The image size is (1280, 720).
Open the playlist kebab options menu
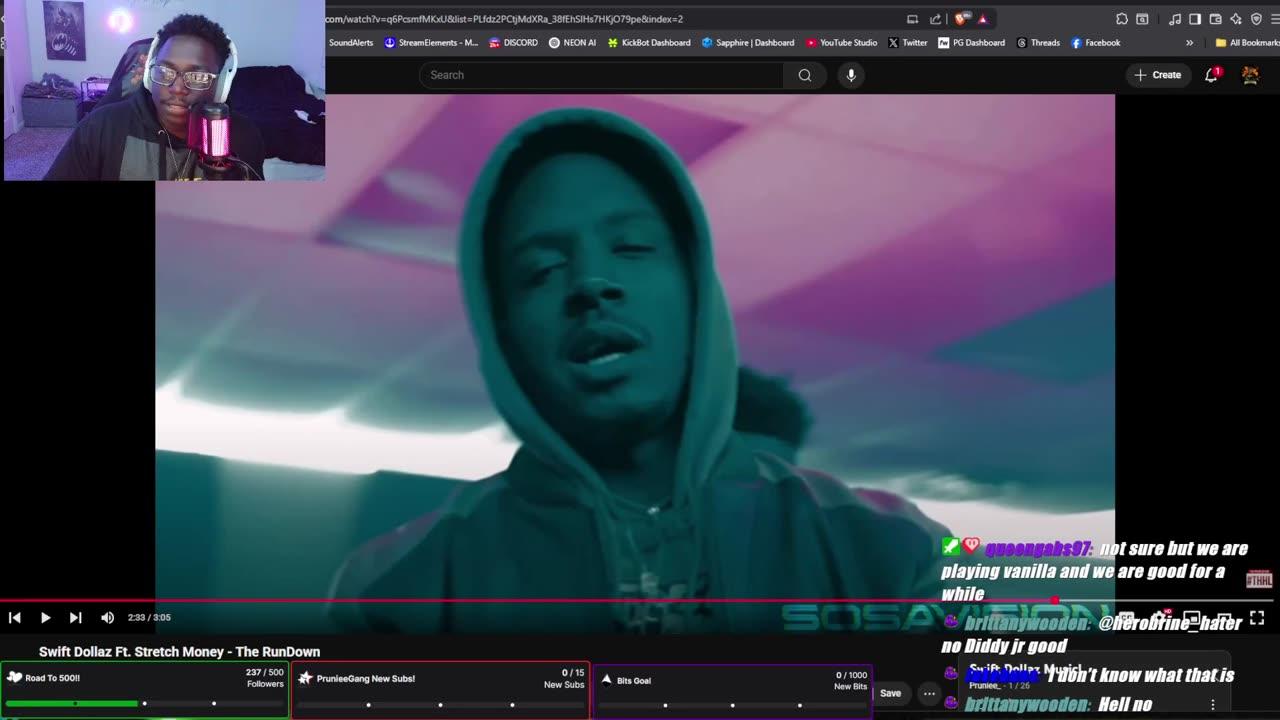(1213, 704)
